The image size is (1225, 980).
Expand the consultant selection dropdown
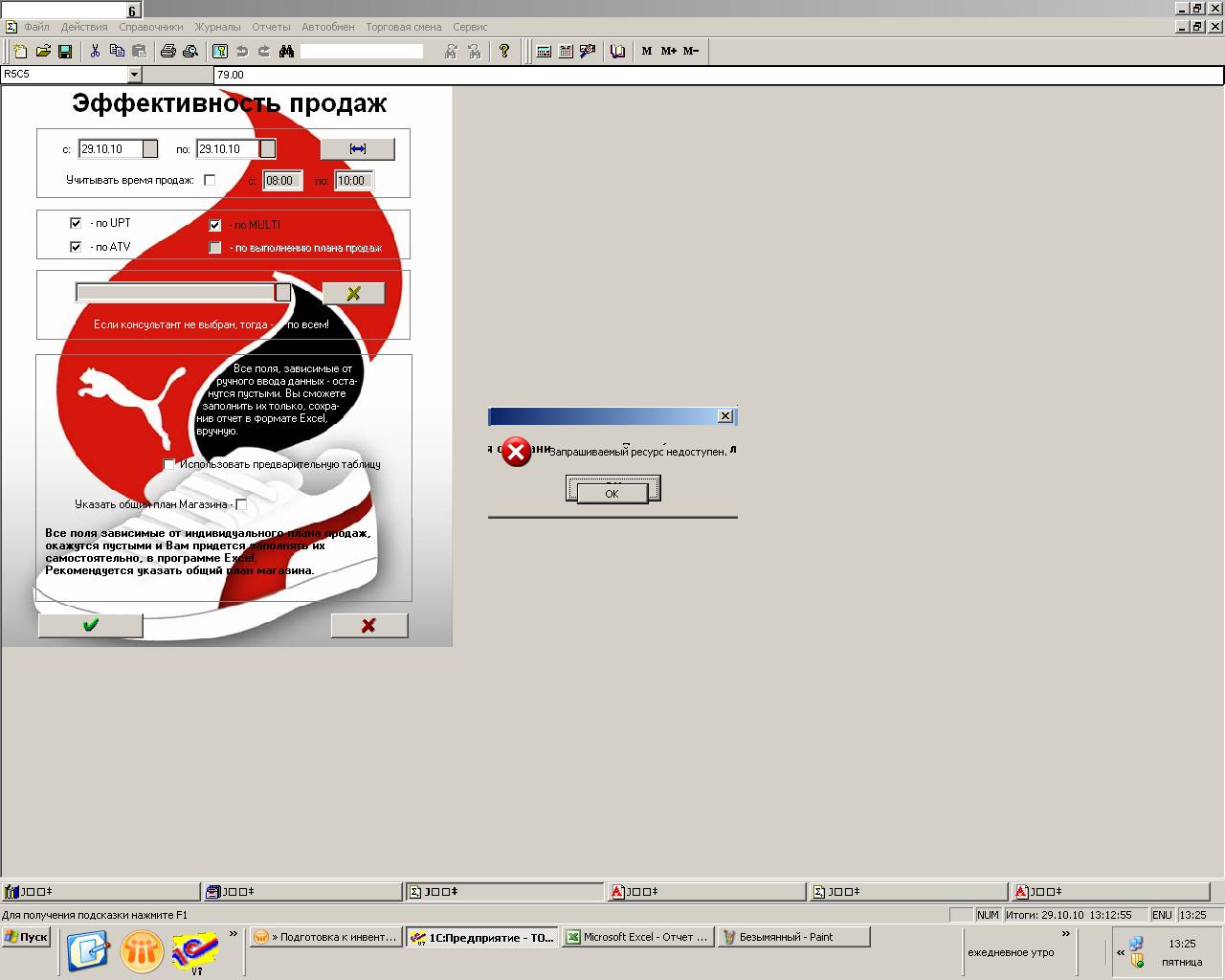(x=282, y=293)
